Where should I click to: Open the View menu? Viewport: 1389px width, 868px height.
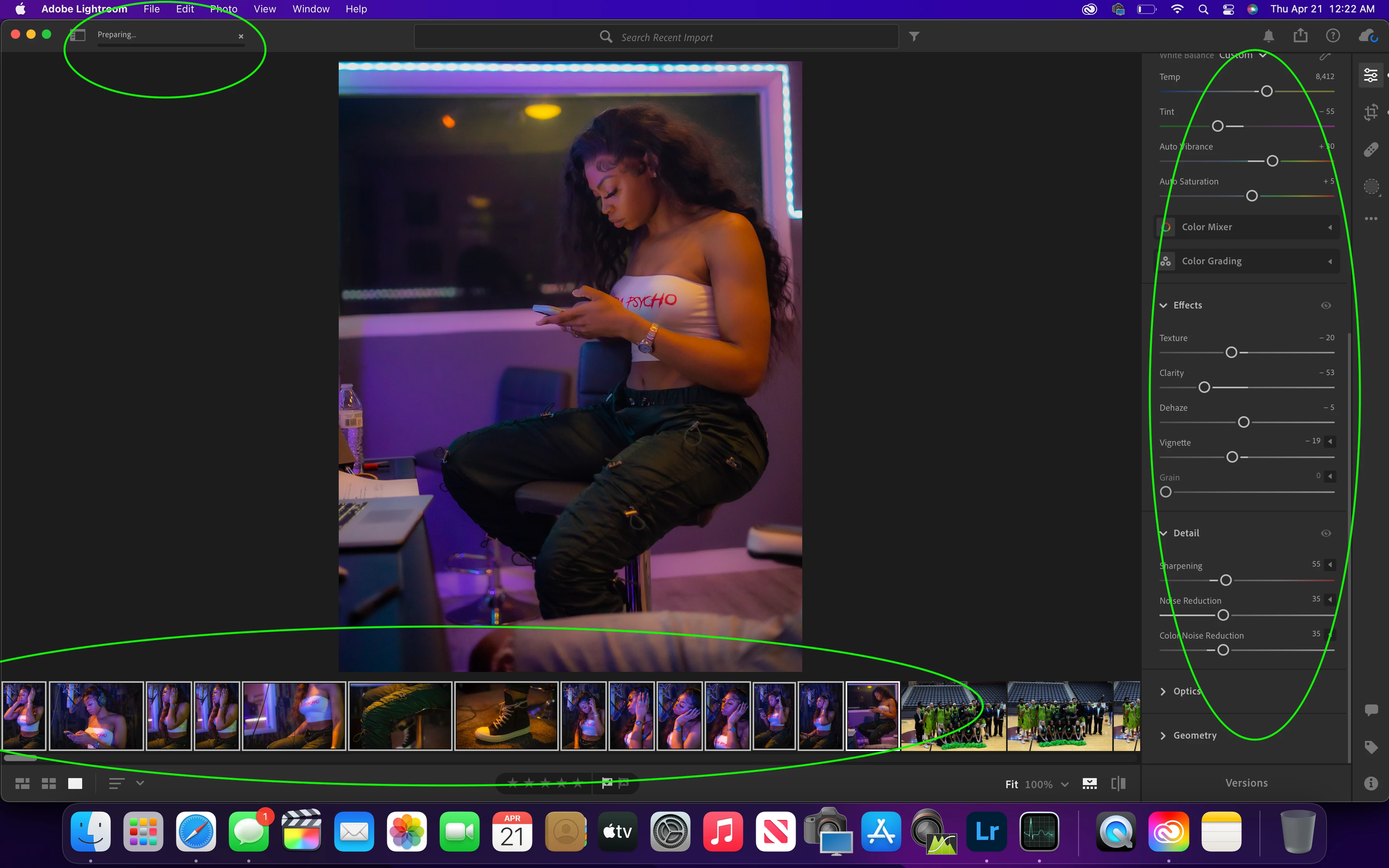pos(265,9)
